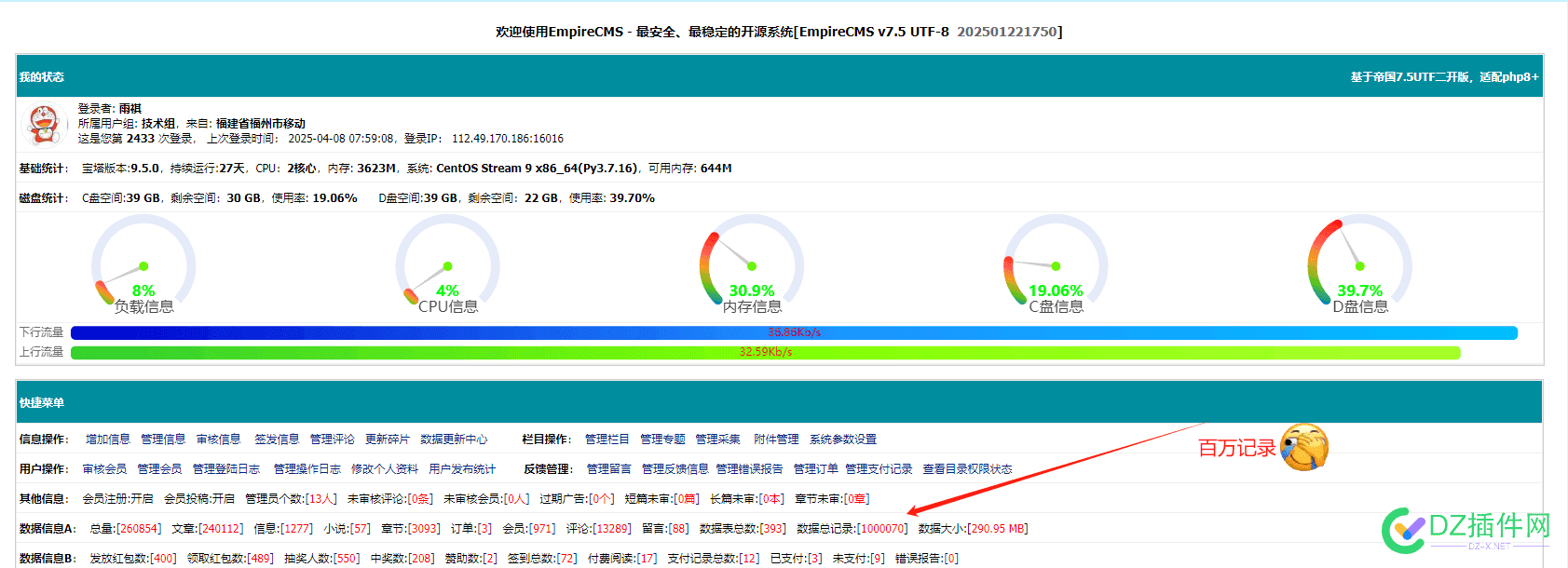This screenshot has width=1568, height=568.
Task: Click the system text CentOS Stream 9 x86_64(Py3.7.16)
Action: [537, 169]
